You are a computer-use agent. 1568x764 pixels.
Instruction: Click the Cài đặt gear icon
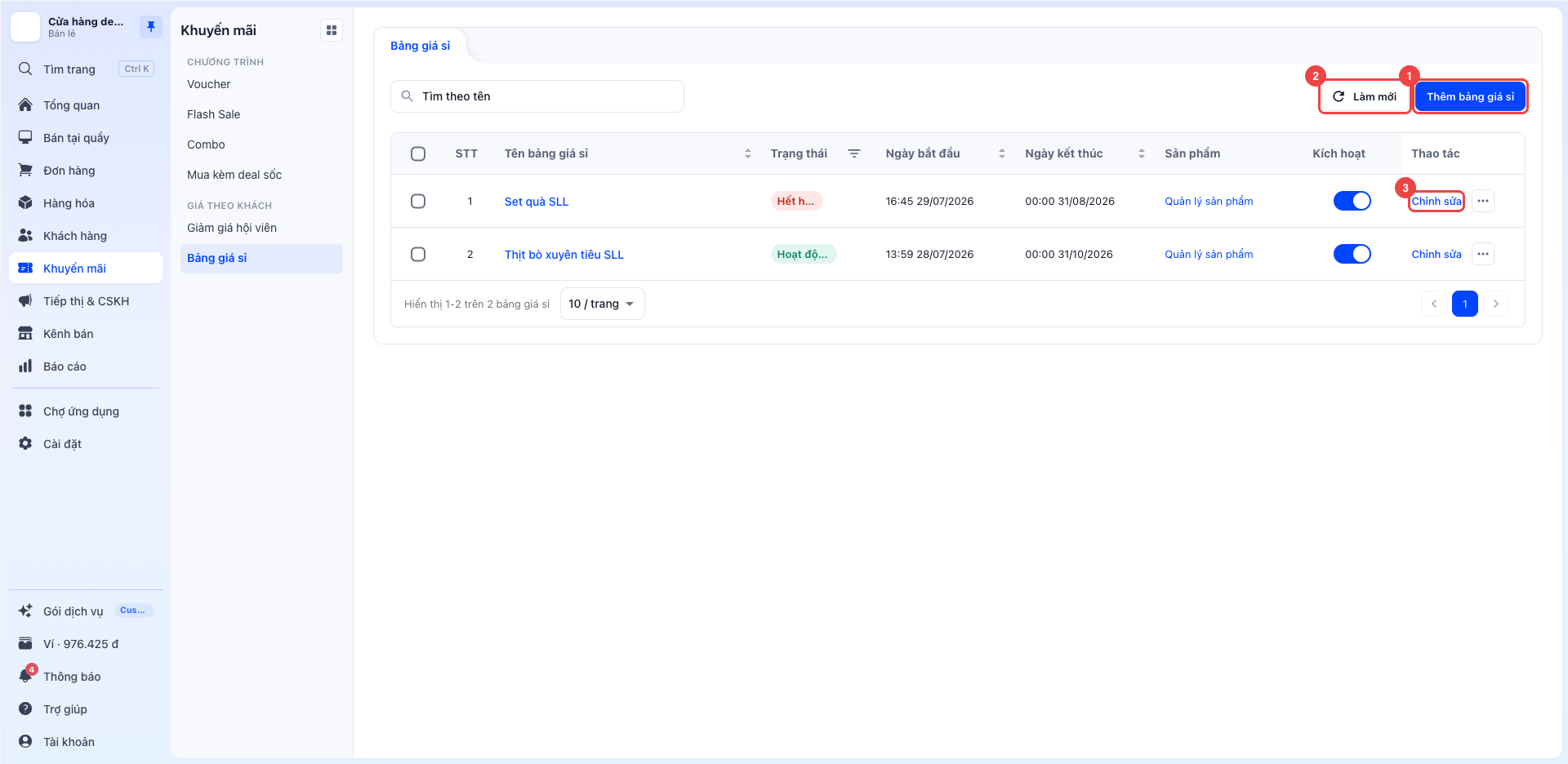coord(25,444)
